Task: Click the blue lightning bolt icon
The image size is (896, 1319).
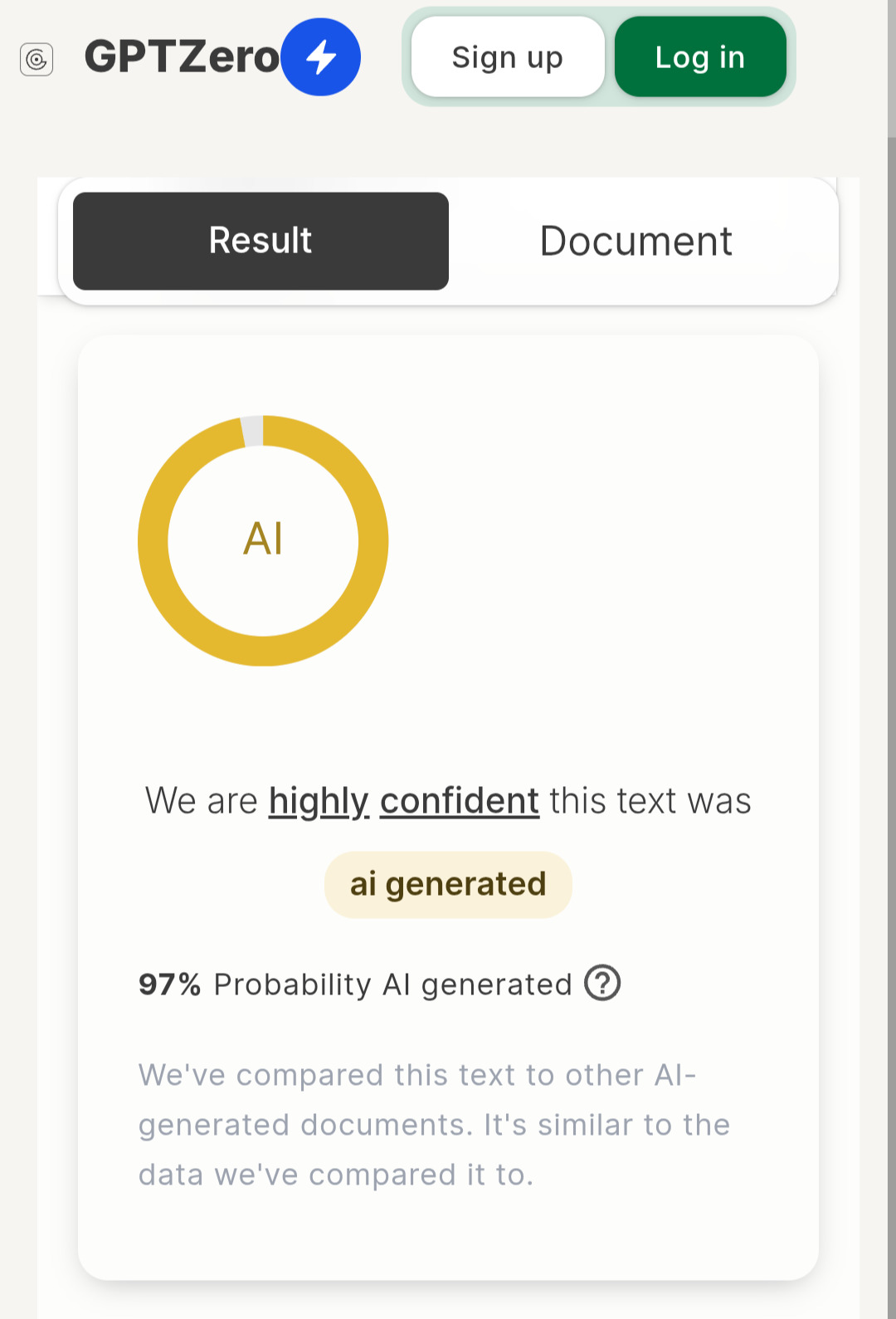Action: [x=321, y=57]
